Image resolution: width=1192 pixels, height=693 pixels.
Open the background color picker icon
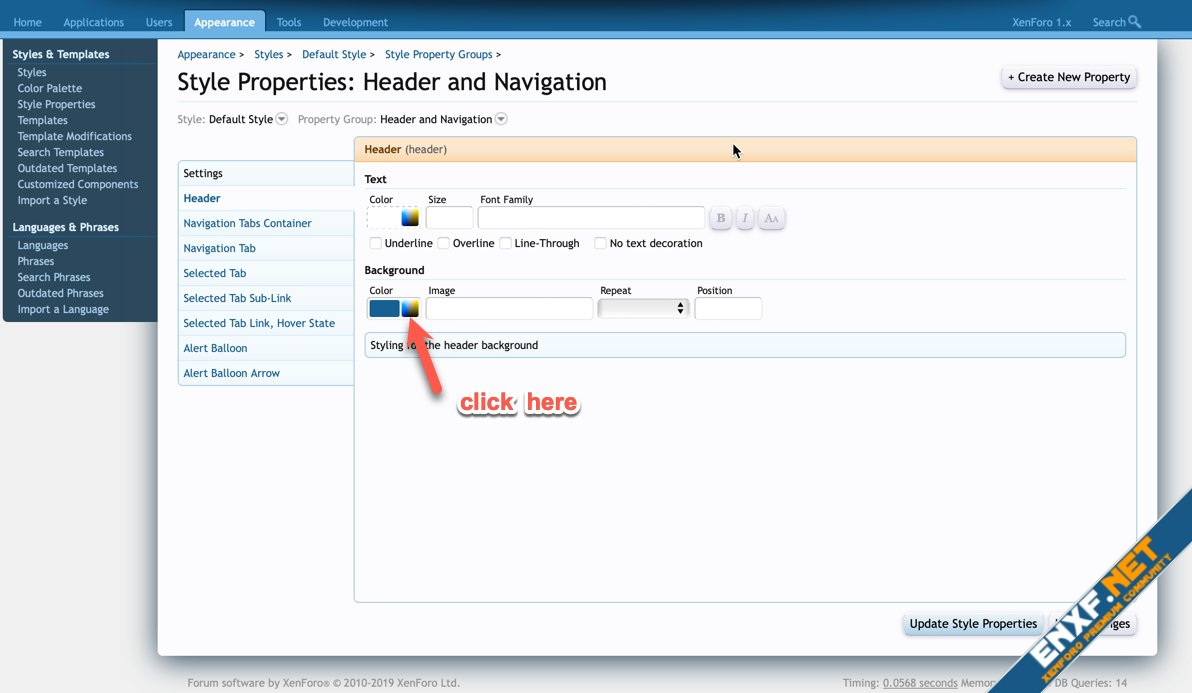[410, 309]
